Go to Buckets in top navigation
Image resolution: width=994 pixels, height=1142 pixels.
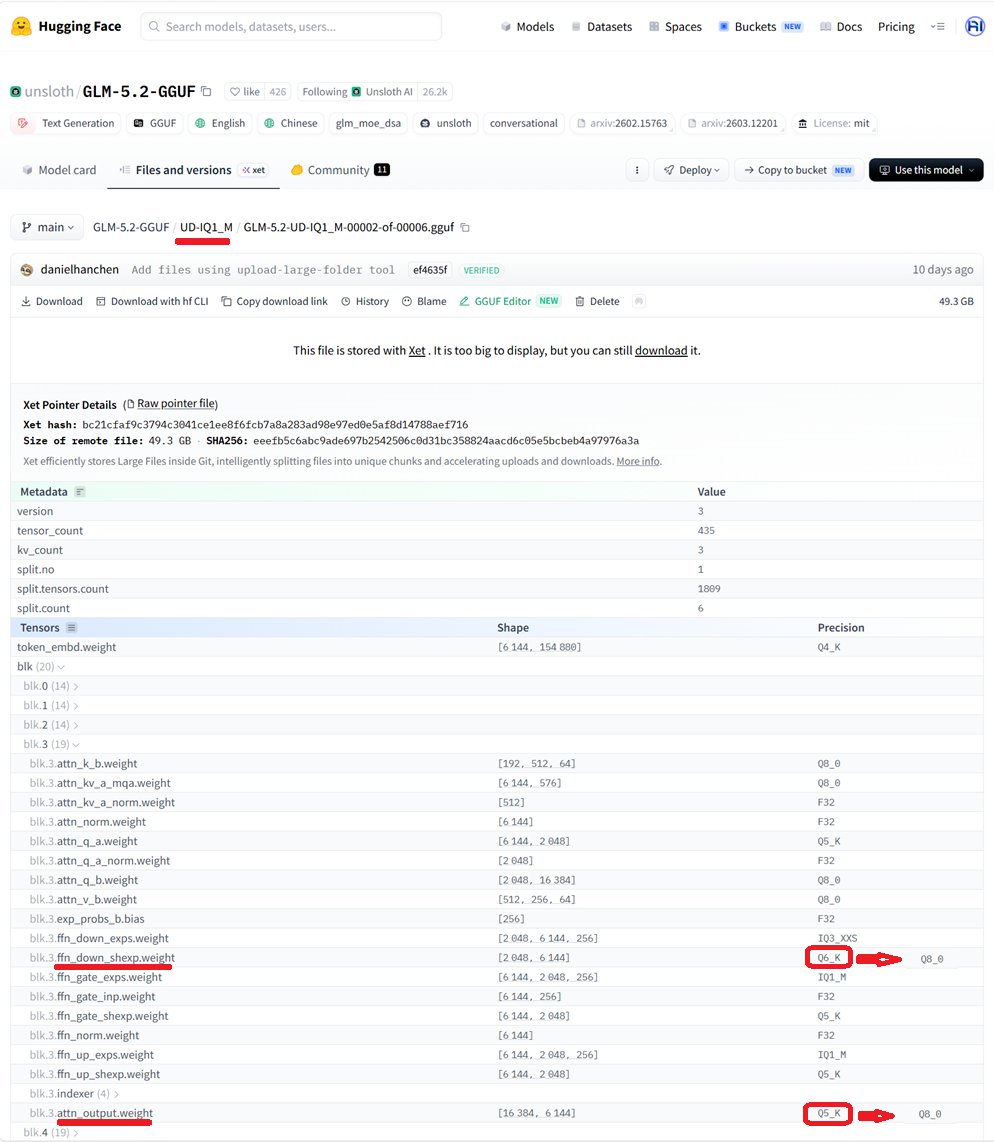click(x=760, y=26)
